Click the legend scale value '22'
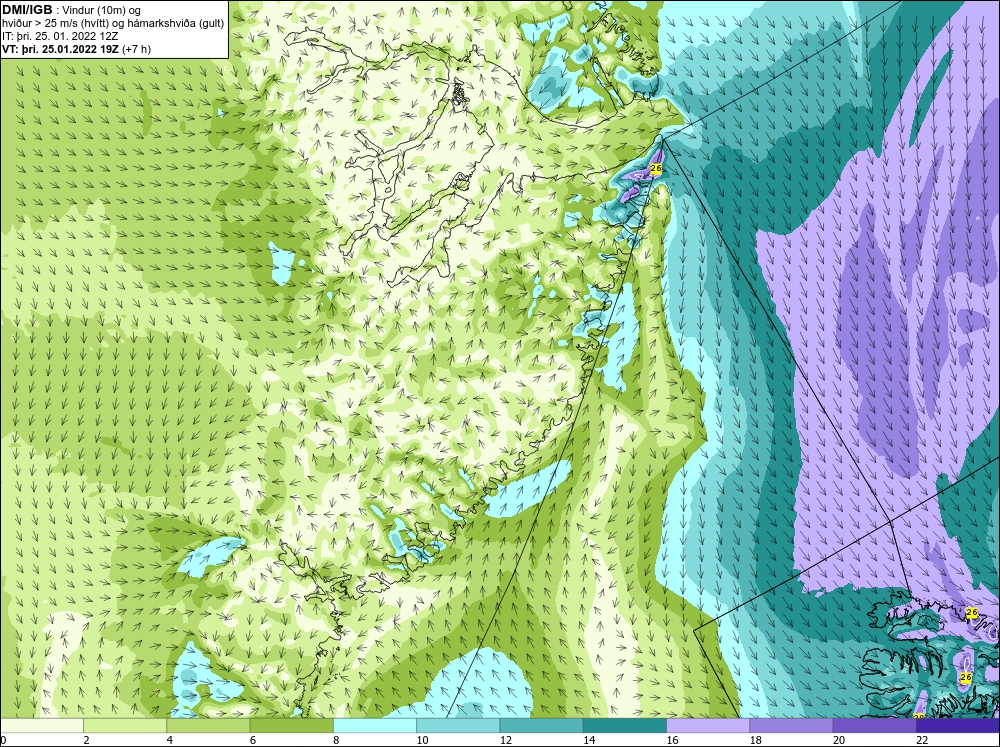Image resolution: width=1000 pixels, height=747 pixels. pyautogui.click(x=922, y=740)
